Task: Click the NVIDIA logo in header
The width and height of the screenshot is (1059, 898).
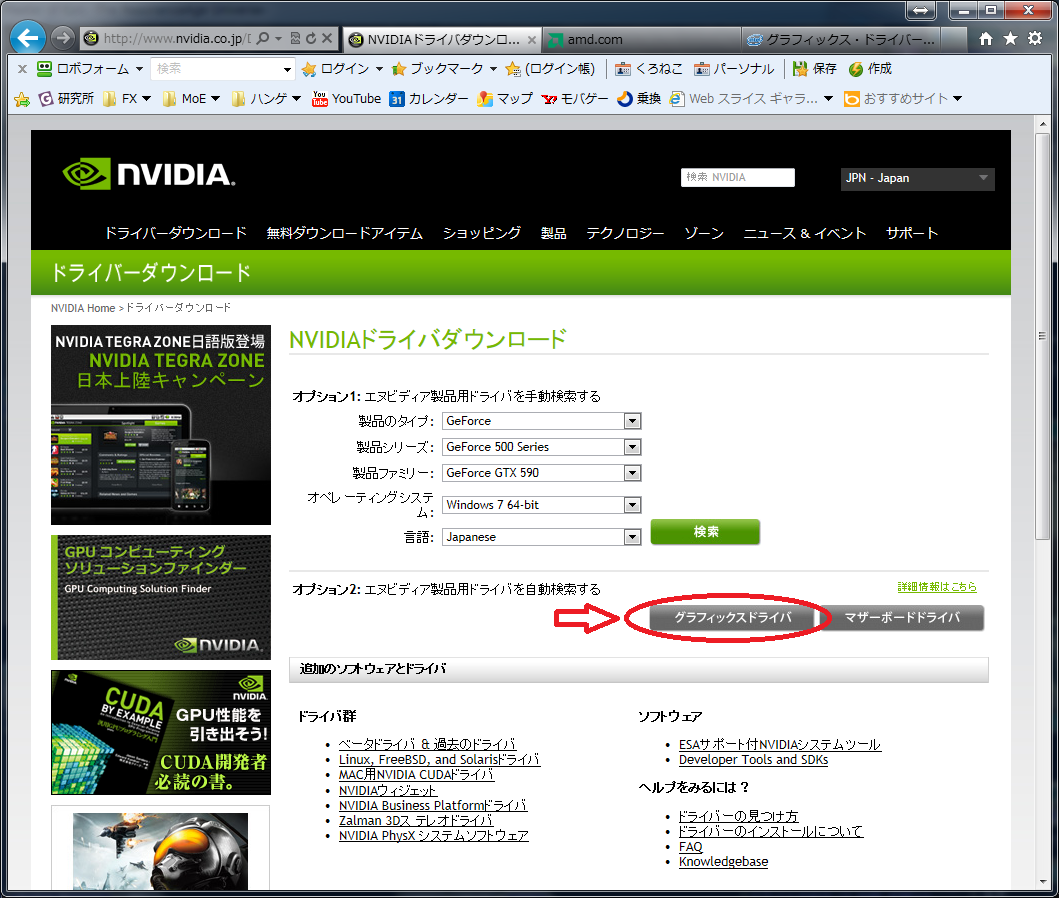Action: pos(148,175)
